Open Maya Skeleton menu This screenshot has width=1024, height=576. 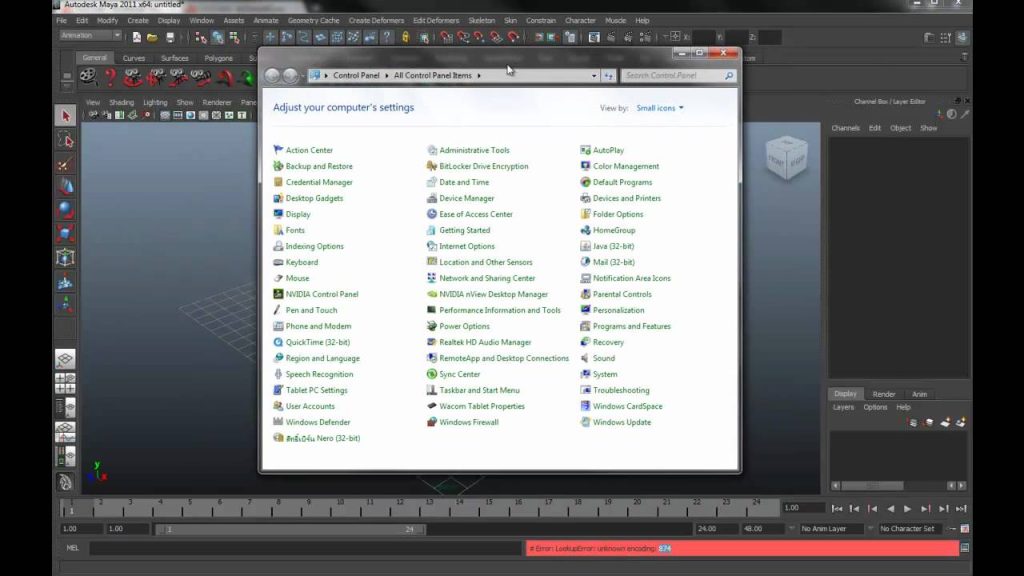(x=481, y=21)
